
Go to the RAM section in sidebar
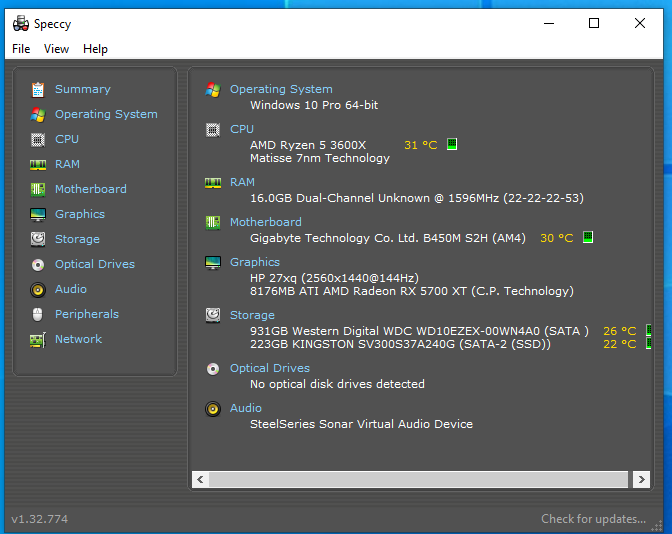pos(67,164)
